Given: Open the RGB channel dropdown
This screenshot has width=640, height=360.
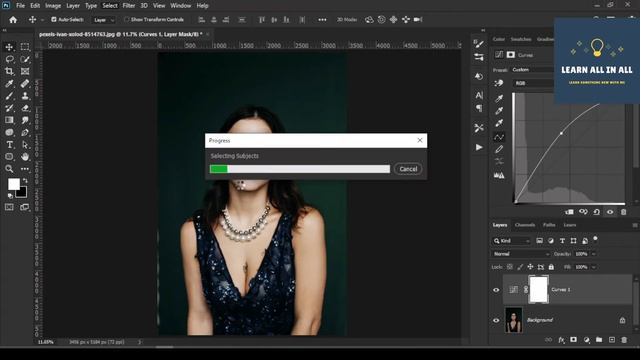Looking at the screenshot, I should (533, 83).
